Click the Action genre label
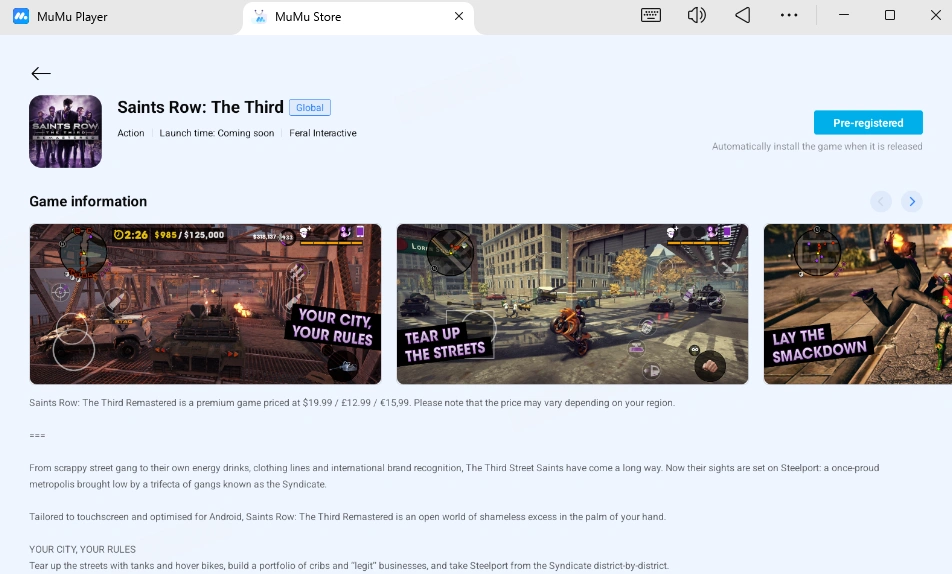Viewport: 952px width, 574px height. tap(131, 133)
